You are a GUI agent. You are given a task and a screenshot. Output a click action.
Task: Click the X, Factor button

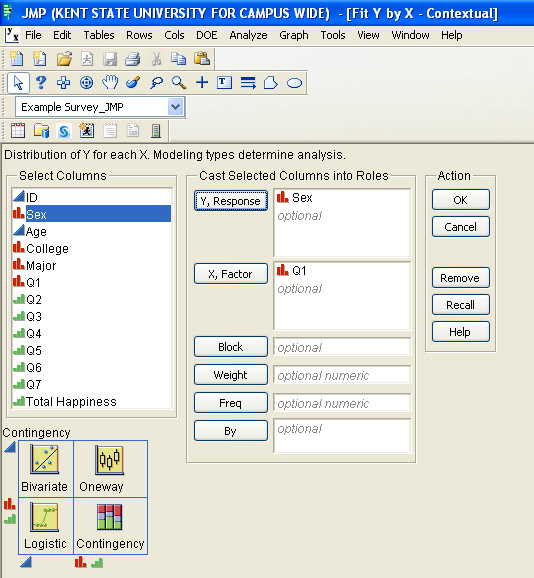tap(231, 274)
